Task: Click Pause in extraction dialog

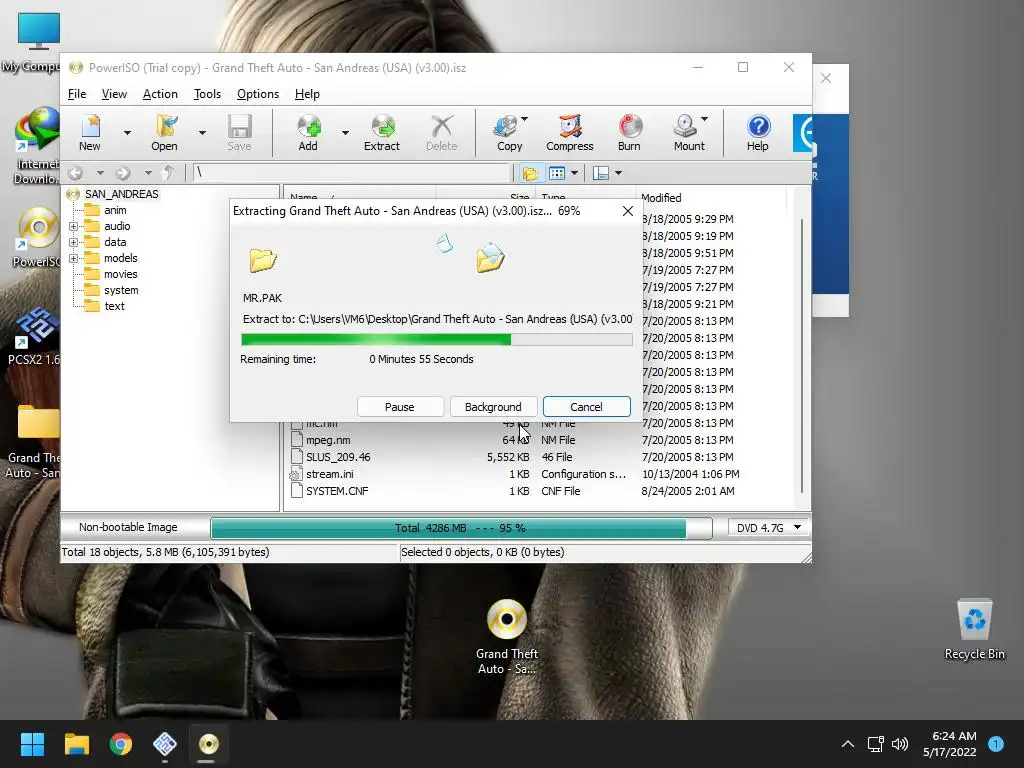Action: pyautogui.click(x=400, y=407)
